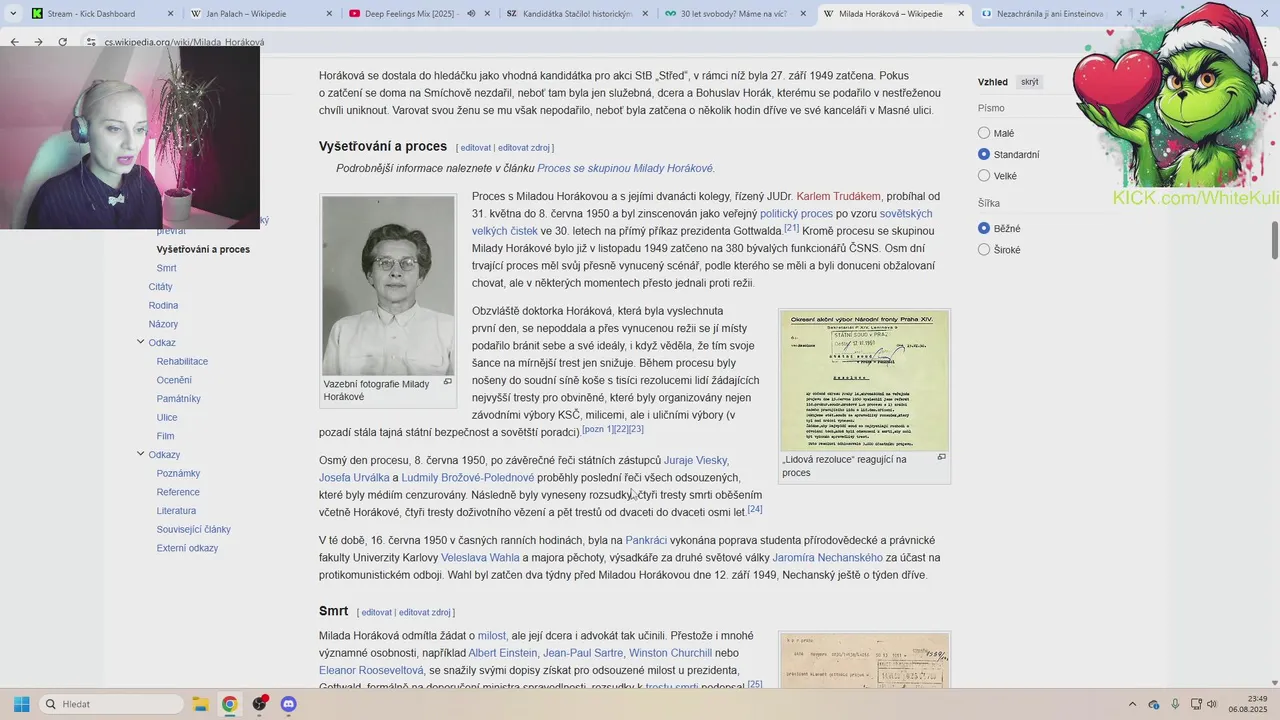This screenshot has width=1280, height=720.
Task: Close the Stream - Kick Dashboard tab
Action: [x=170, y=14]
